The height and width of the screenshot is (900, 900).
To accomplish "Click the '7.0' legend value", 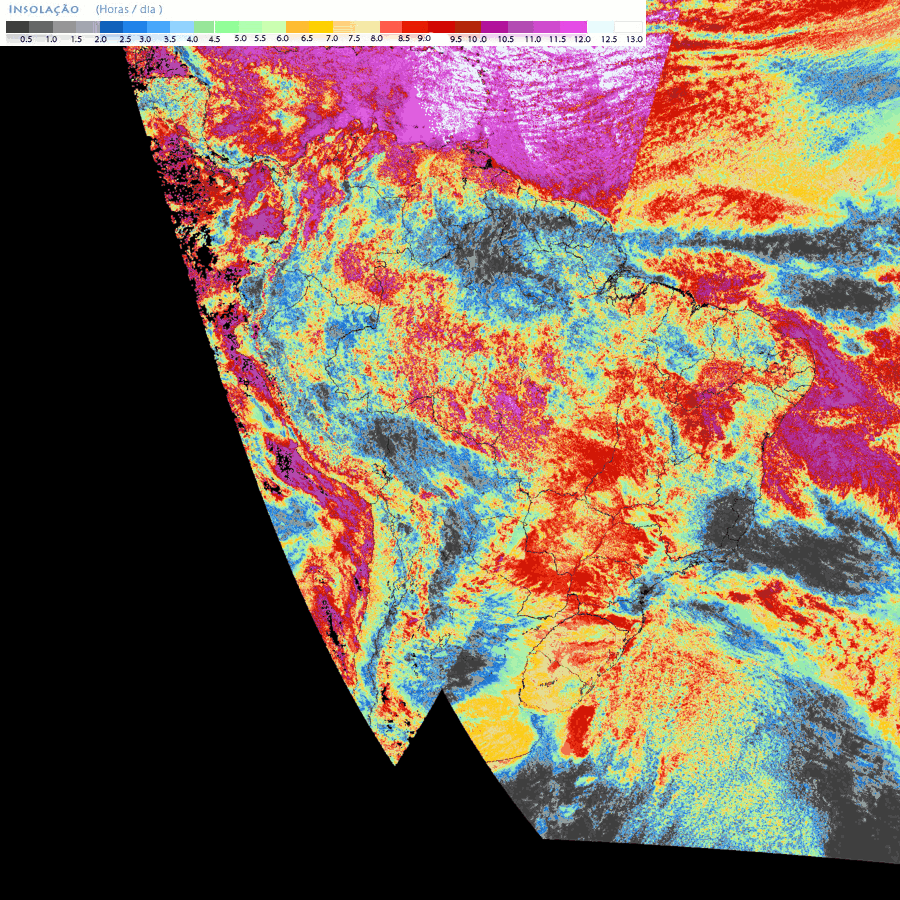I will 332,38.
